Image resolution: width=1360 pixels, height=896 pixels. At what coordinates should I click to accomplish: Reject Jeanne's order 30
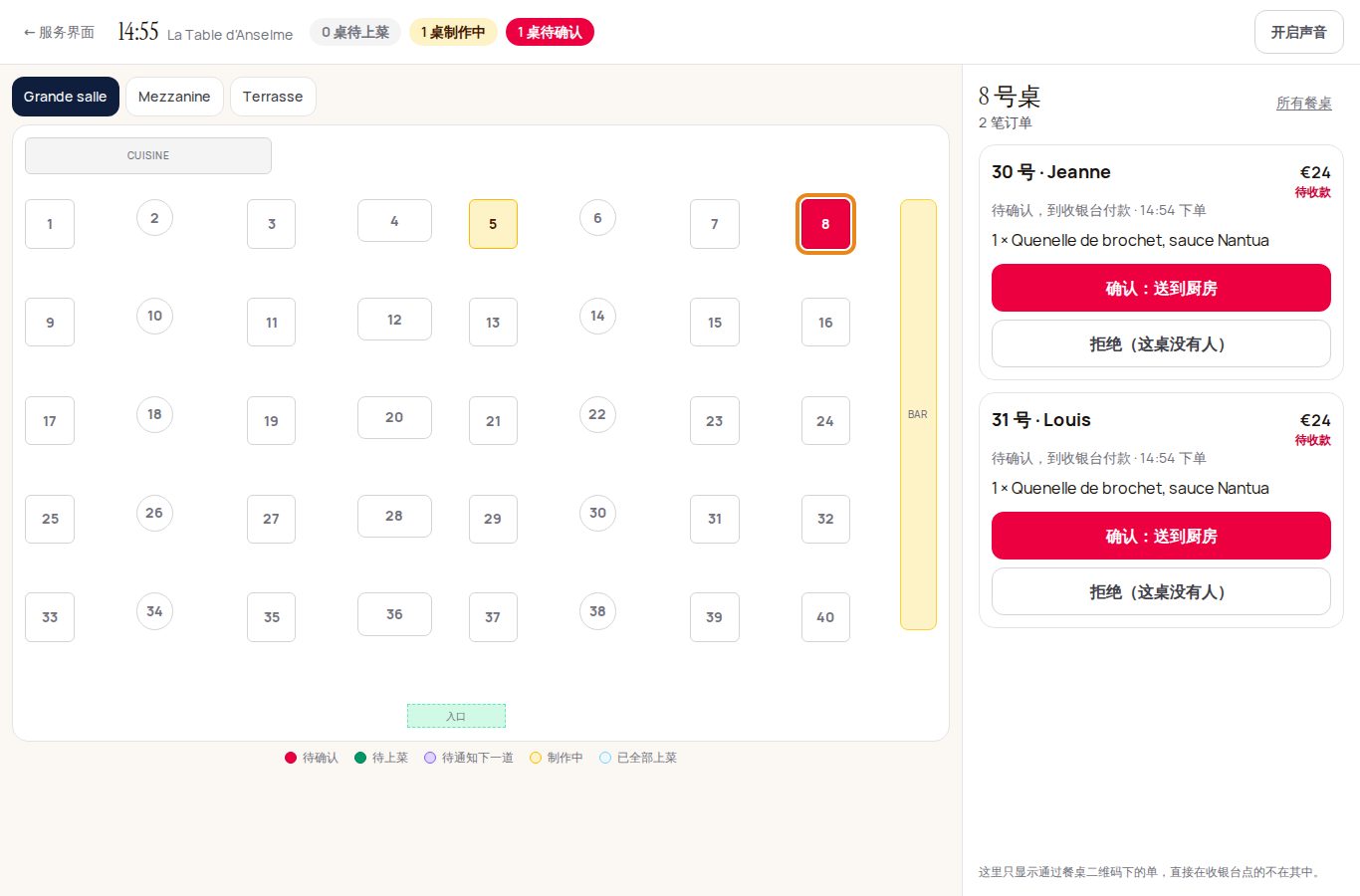(1161, 343)
